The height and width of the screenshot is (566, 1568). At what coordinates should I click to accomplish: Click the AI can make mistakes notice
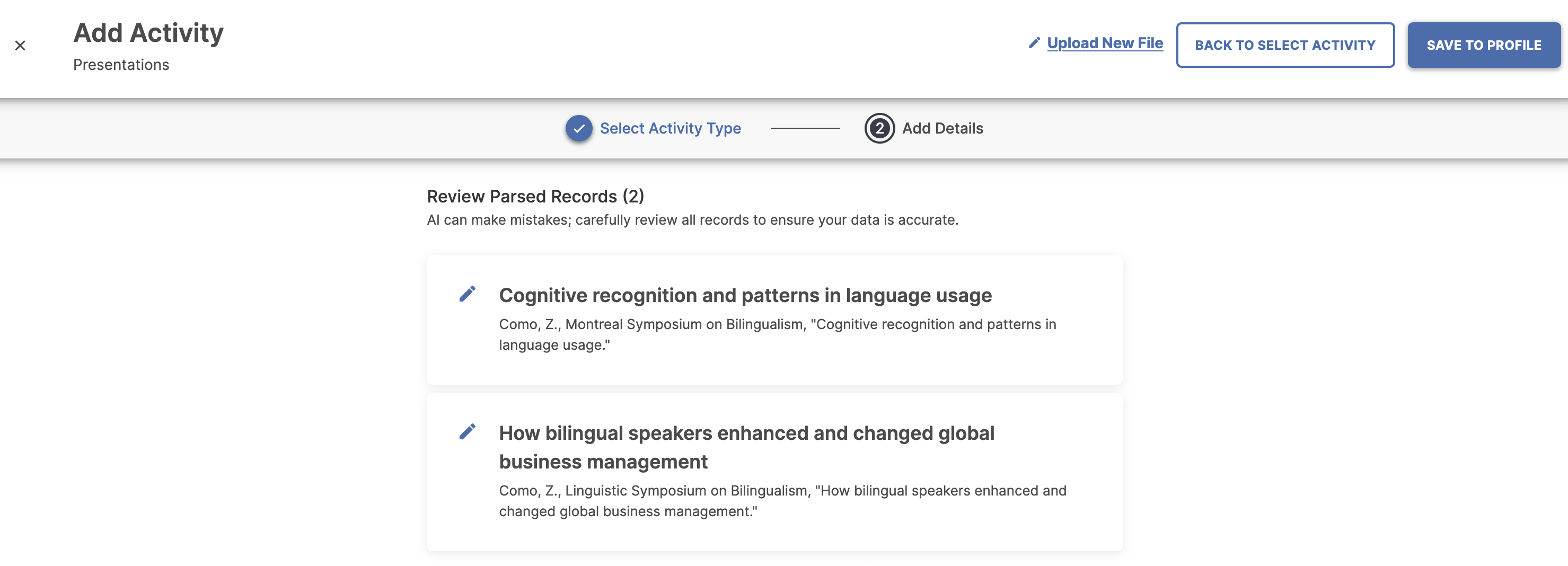point(692,220)
